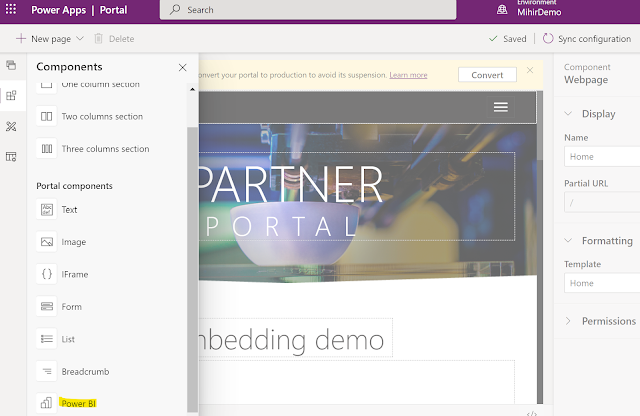Open the Themes icon in left rail

11,127
